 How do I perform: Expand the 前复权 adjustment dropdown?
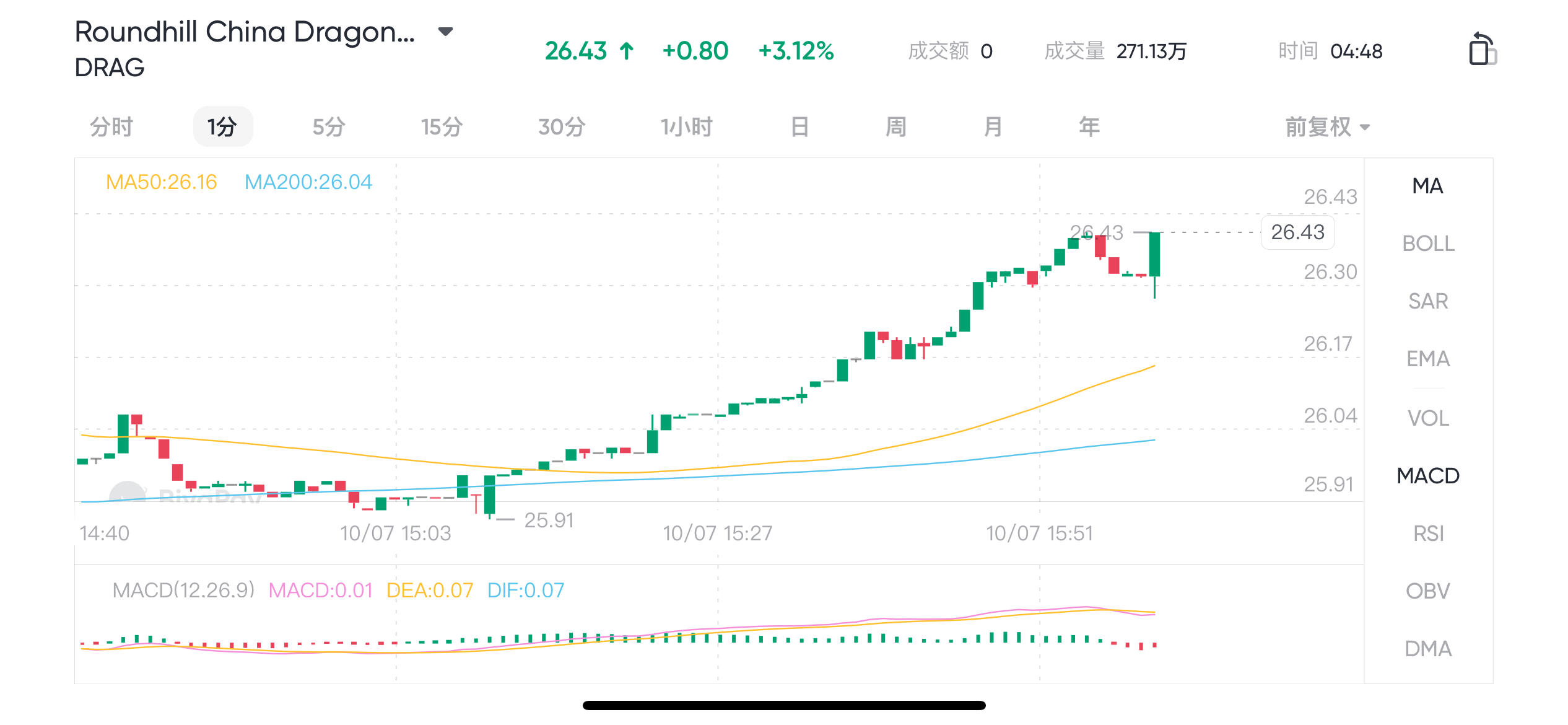pyautogui.click(x=1327, y=127)
